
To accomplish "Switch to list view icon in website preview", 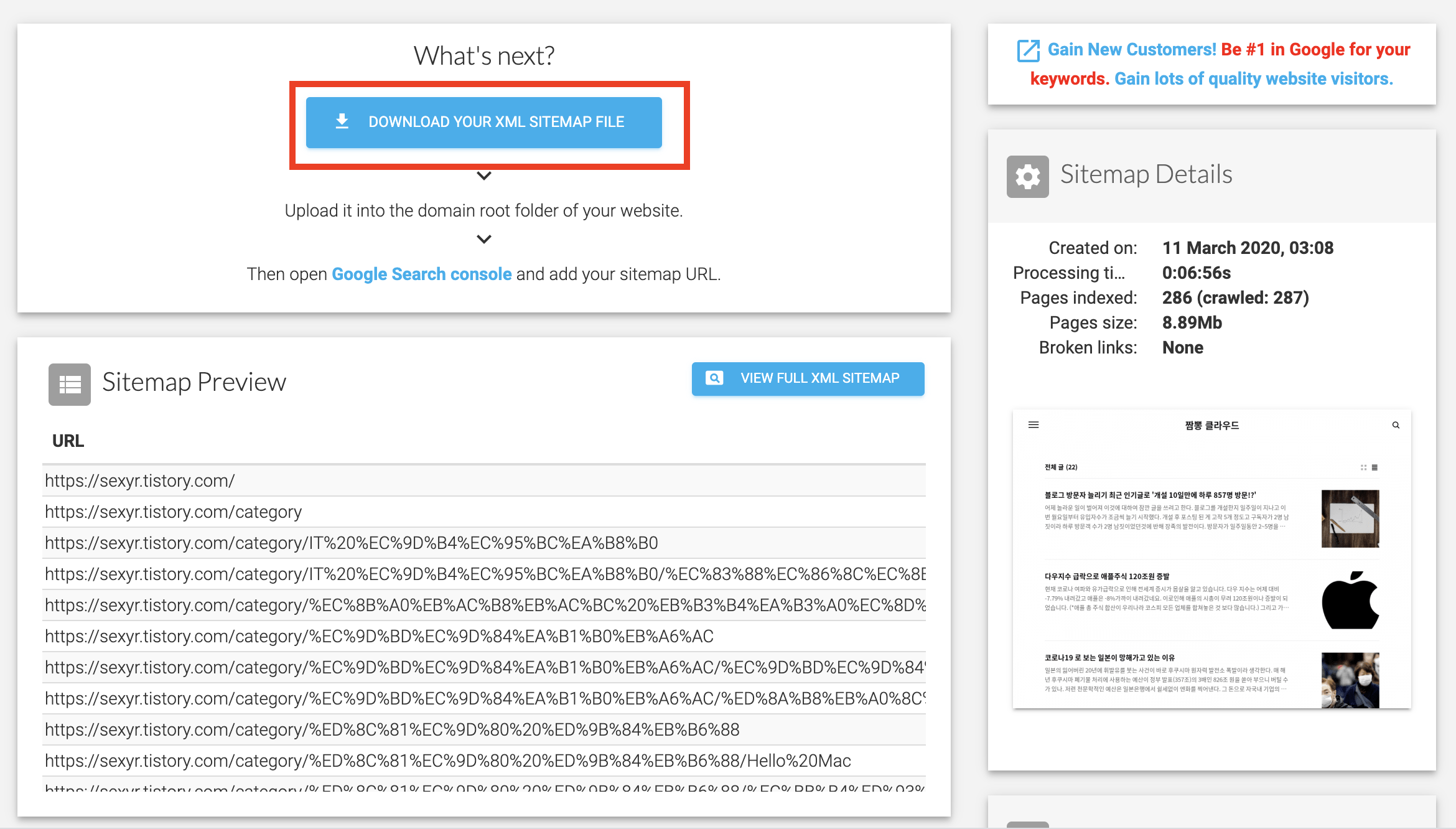I will pyautogui.click(x=1374, y=467).
